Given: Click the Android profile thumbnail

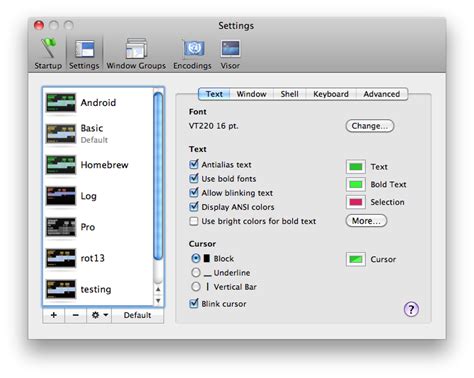Looking at the screenshot, I should coord(61,103).
